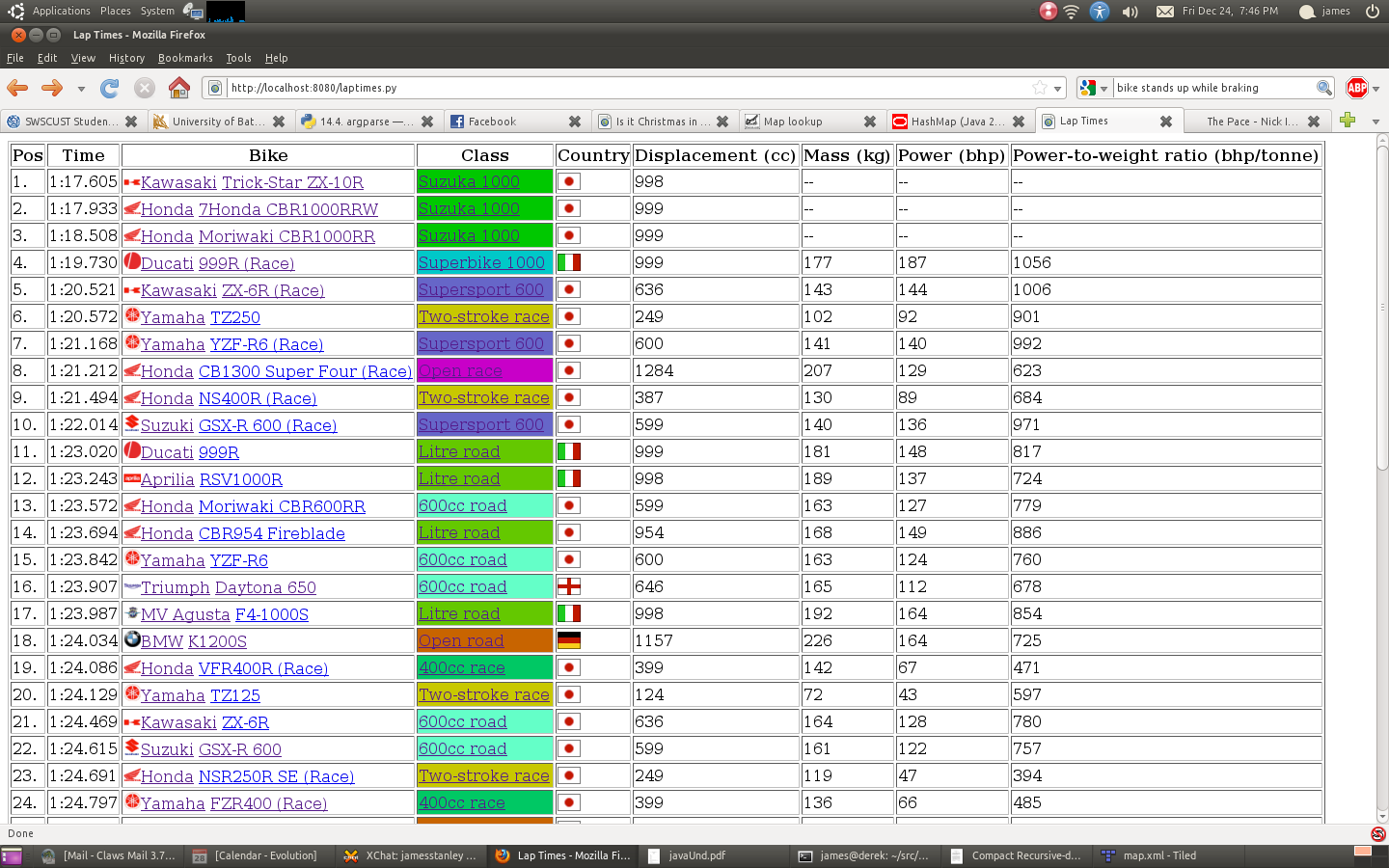
Task: Open the Bookmarks menu
Action: point(185,58)
